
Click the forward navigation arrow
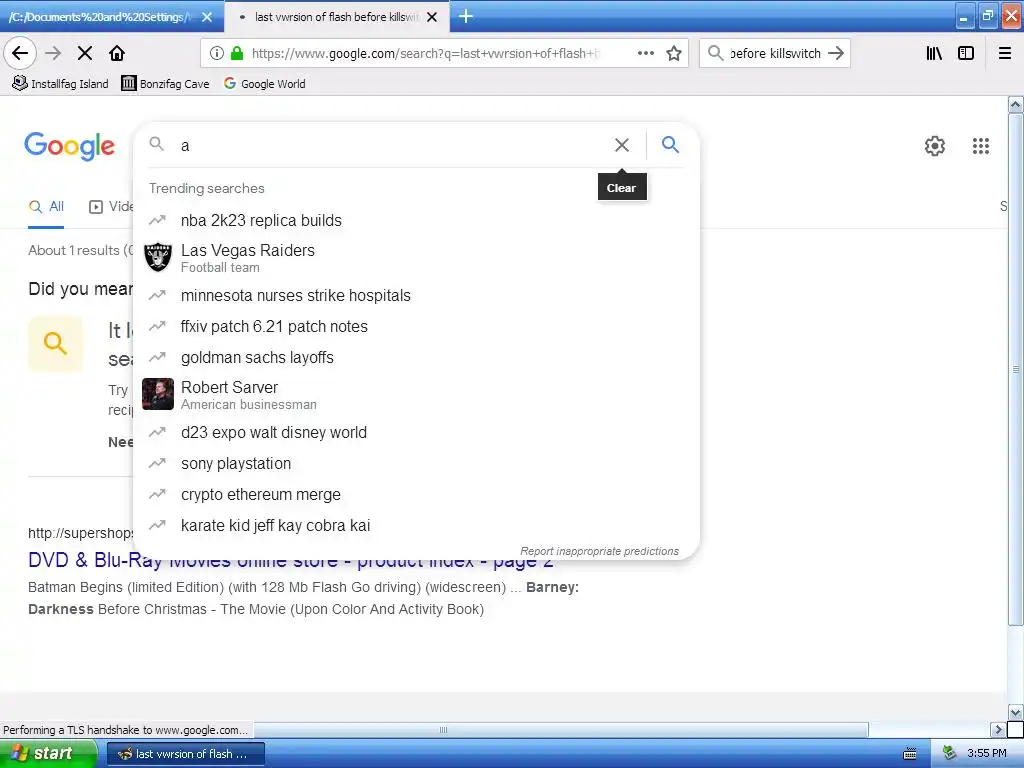tap(54, 53)
